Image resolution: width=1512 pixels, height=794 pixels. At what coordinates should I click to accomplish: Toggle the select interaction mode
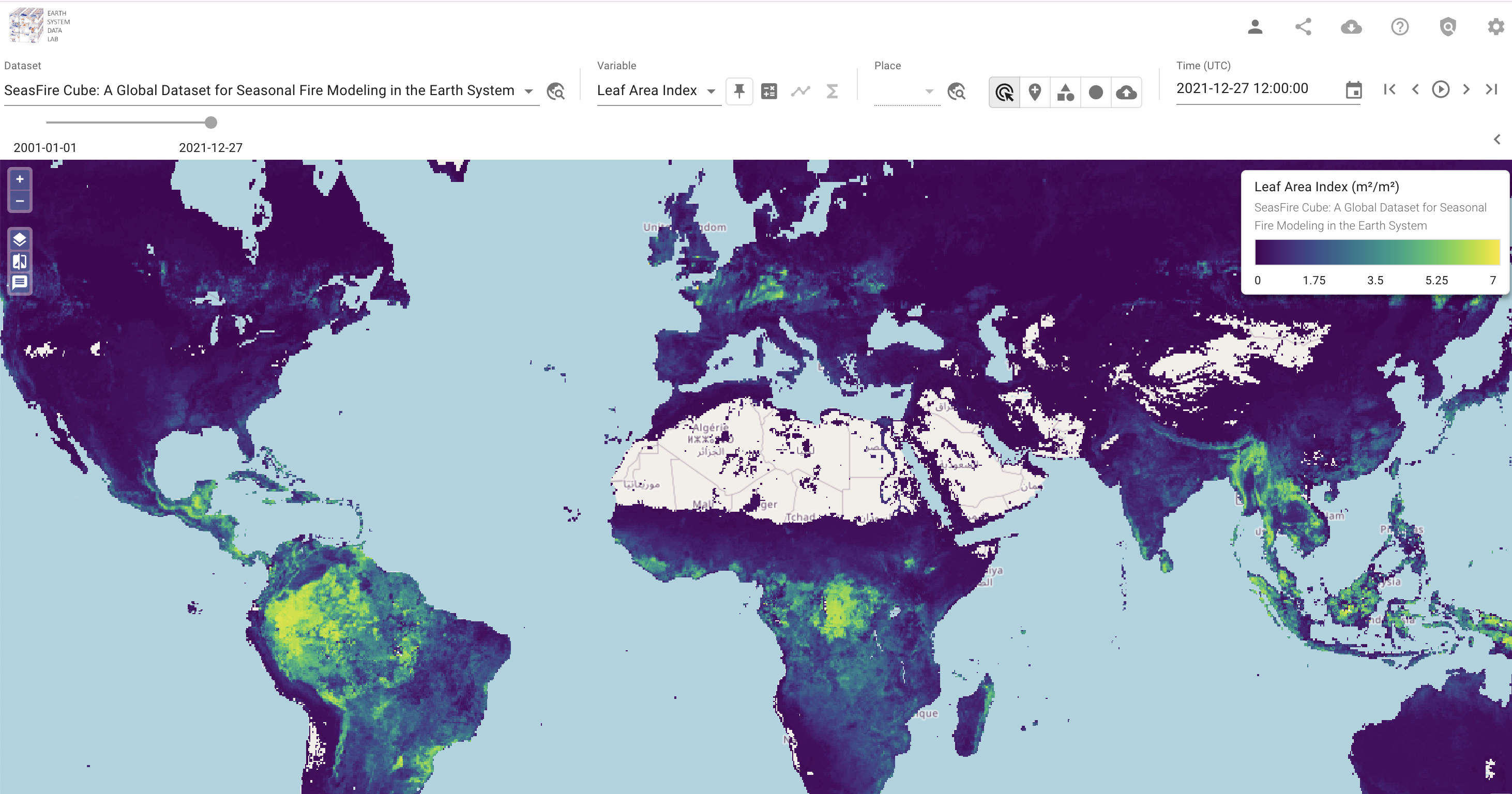click(1004, 92)
